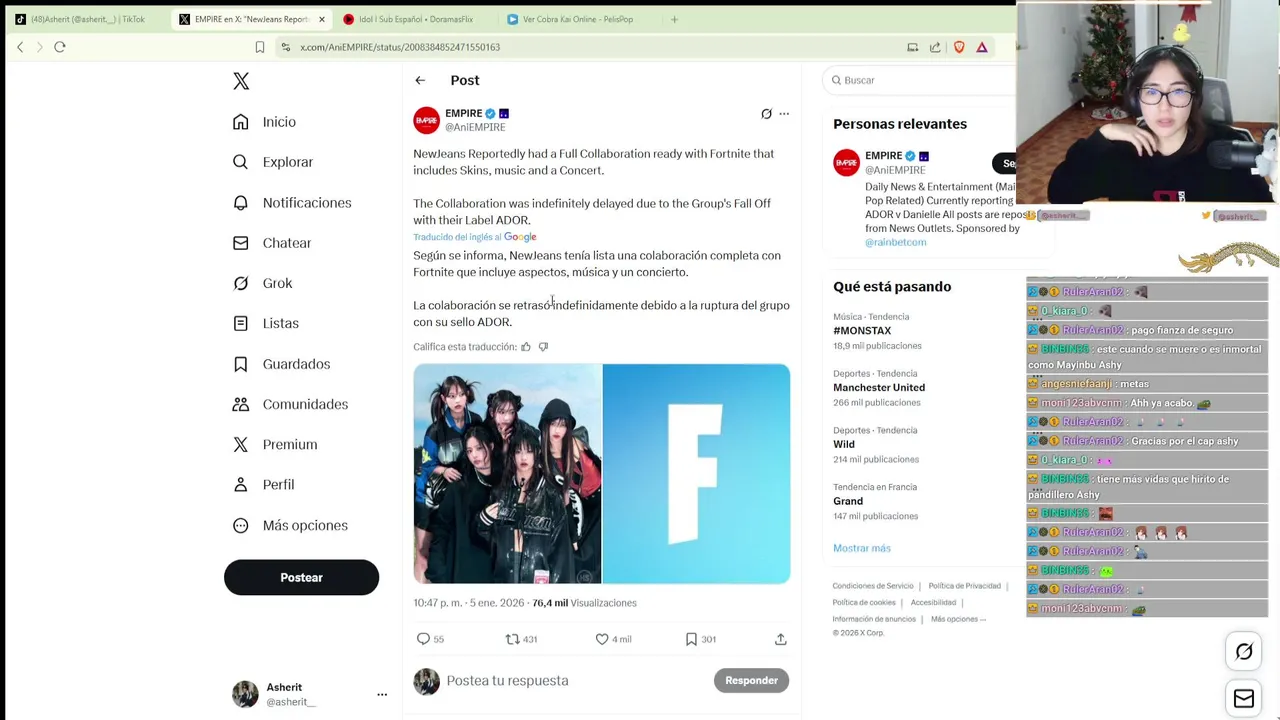This screenshot has width=1280, height=720.
Task: Rate the translation with thumbs up
Action: (526, 347)
